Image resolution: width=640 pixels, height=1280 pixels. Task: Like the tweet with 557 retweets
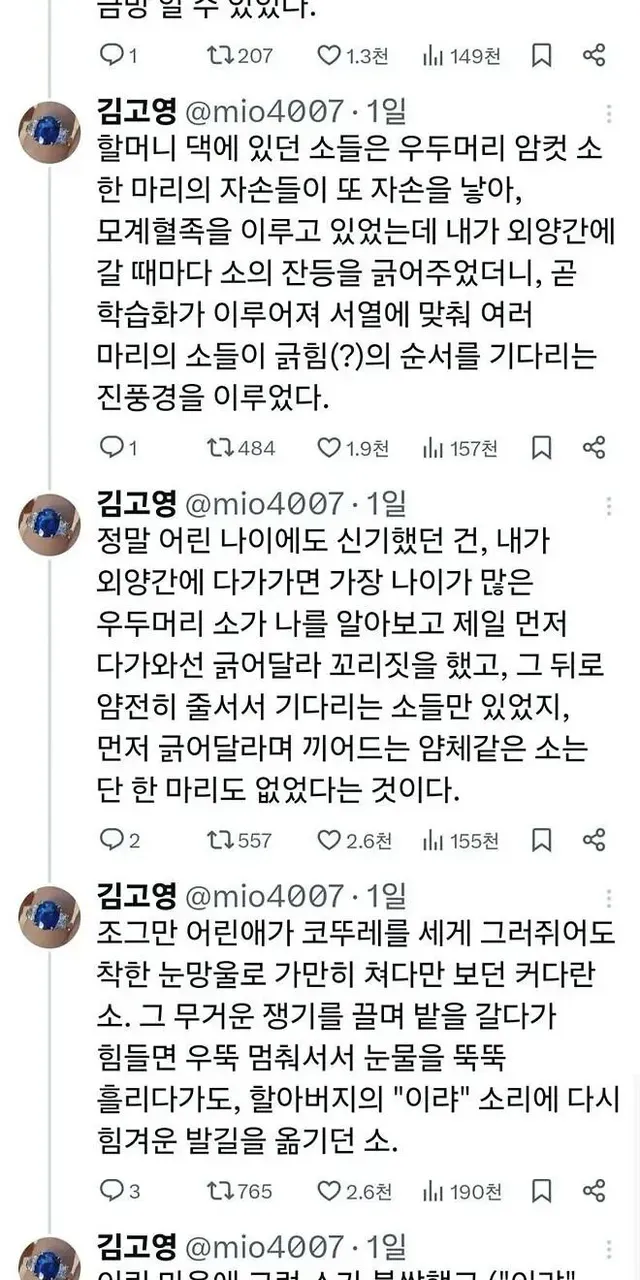click(x=329, y=840)
